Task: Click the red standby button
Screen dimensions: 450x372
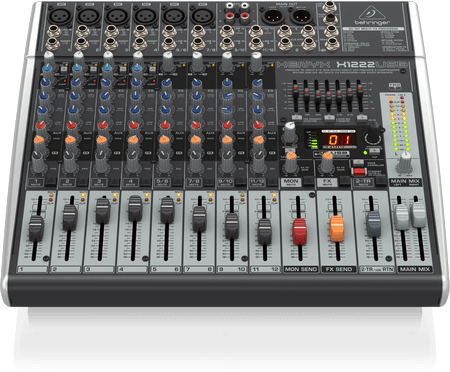Action: 359,171
